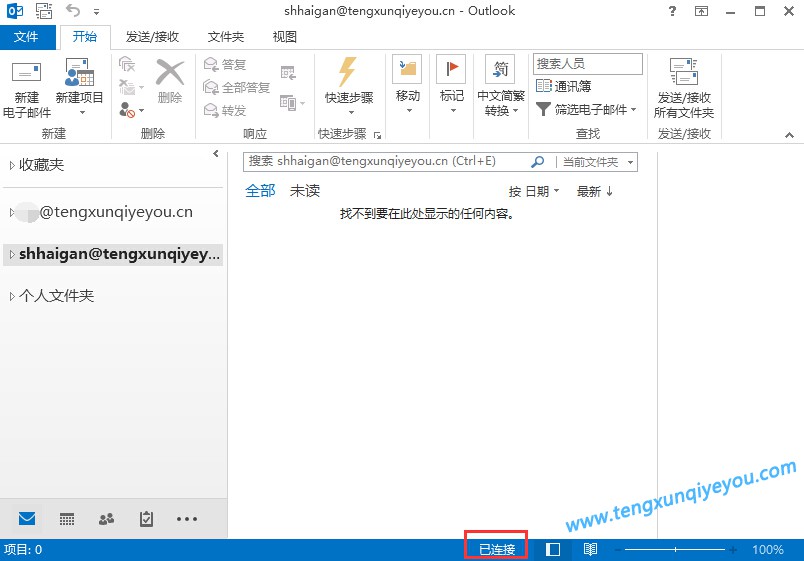Open ribbon display options button

point(701,11)
